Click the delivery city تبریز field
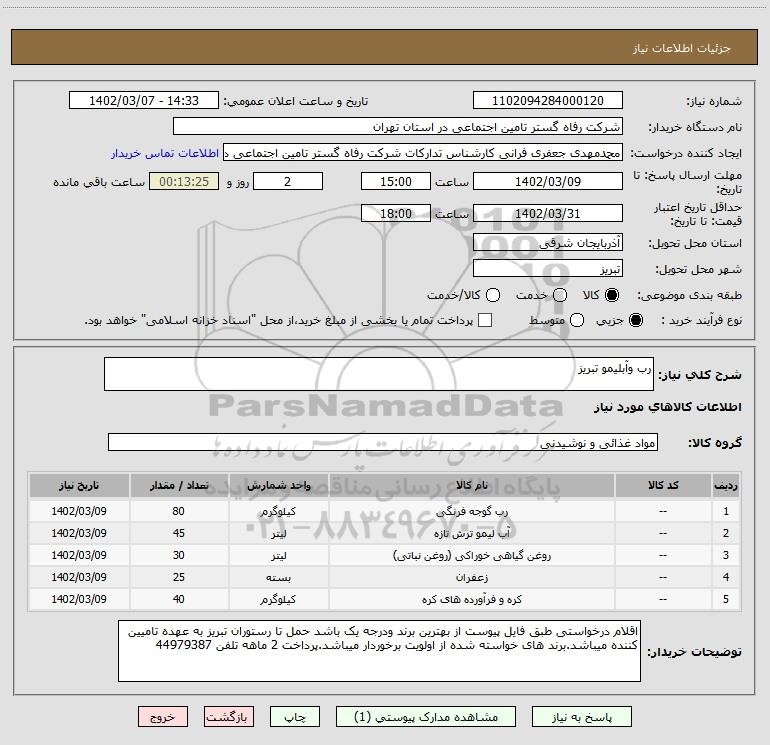Screen dimensions: 770x745 click(x=548, y=269)
